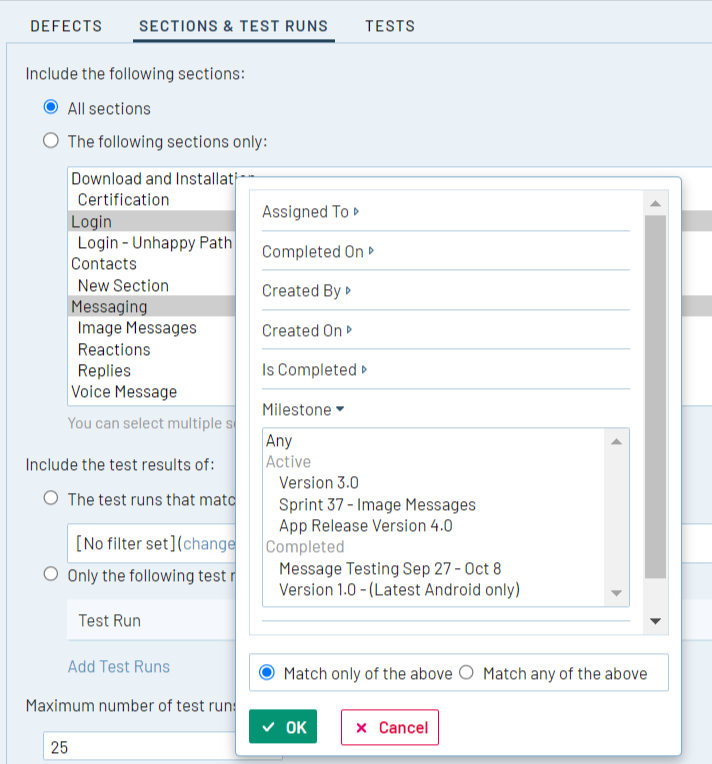Image resolution: width=712 pixels, height=764 pixels.
Task: Open the Tests tab
Action: 389,26
